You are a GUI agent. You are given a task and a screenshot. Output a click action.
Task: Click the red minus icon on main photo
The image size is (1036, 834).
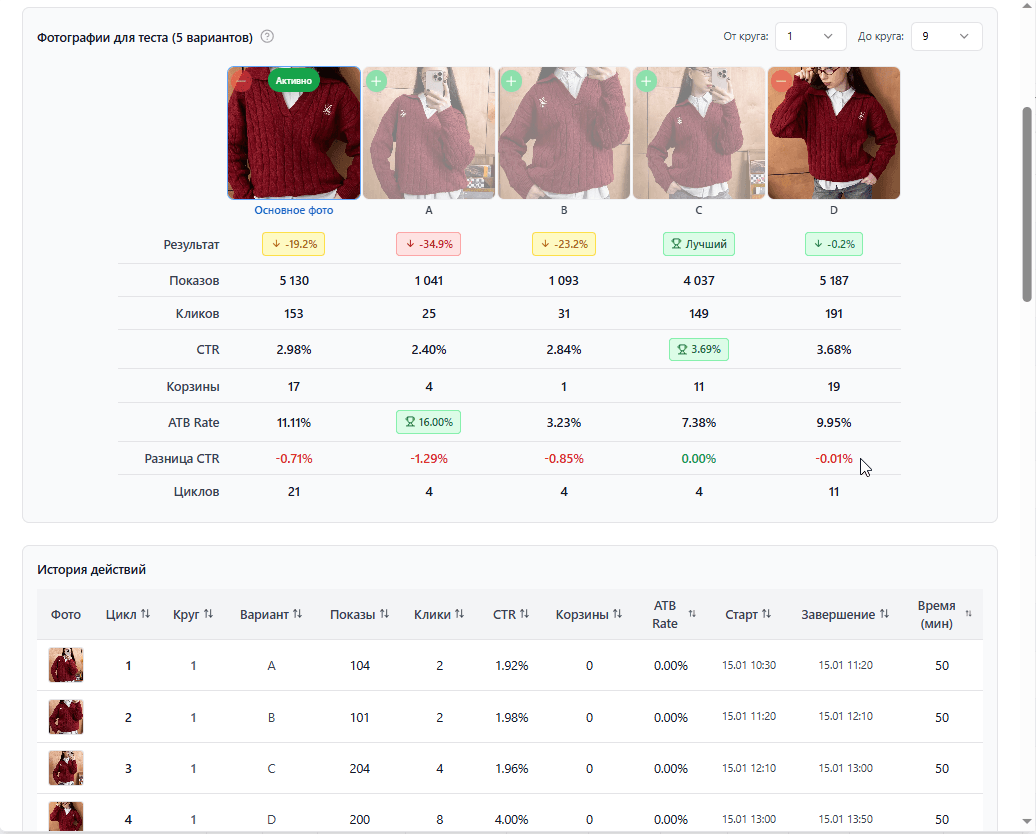(241, 81)
